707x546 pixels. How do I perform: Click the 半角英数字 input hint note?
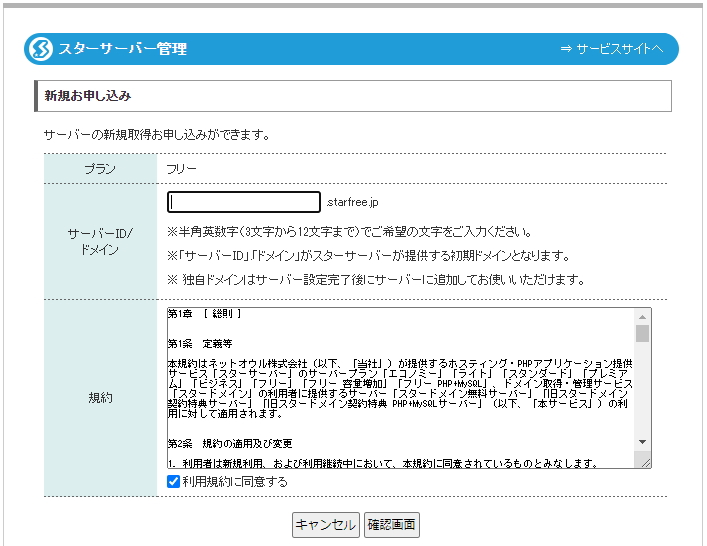350,232
